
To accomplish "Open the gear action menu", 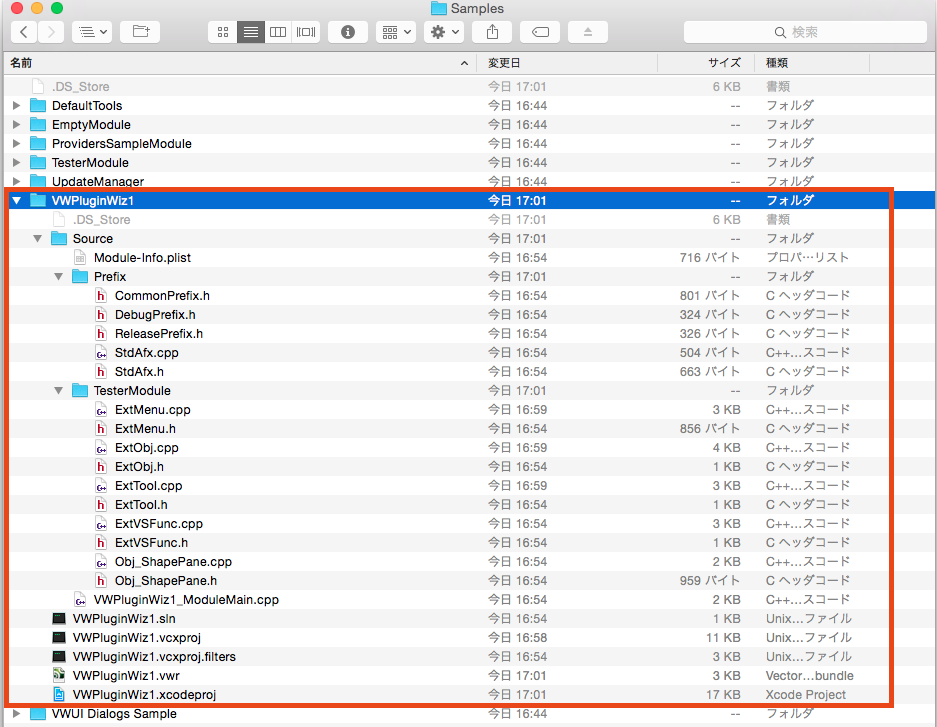I will (444, 32).
